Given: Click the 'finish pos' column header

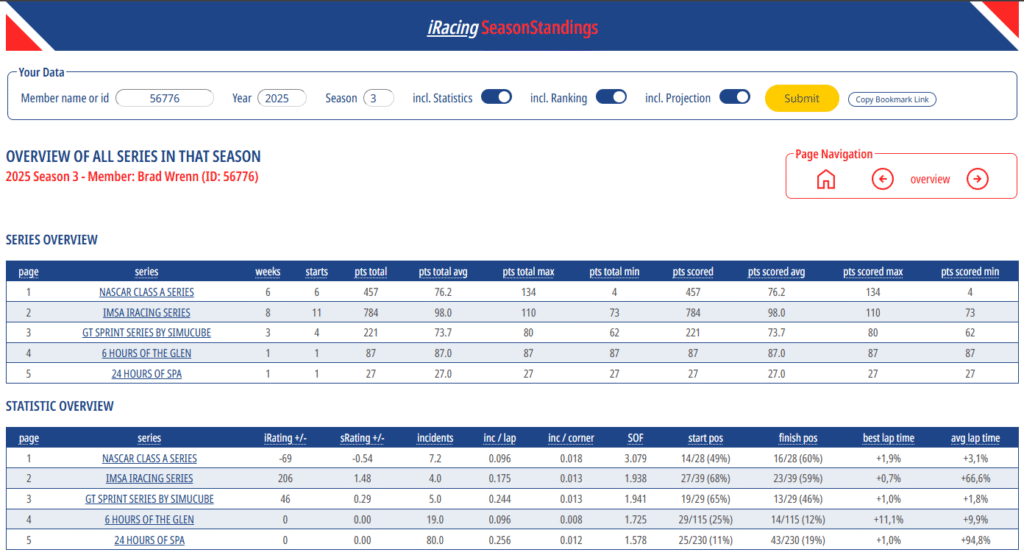Looking at the screenshot, I should [798, 438].
